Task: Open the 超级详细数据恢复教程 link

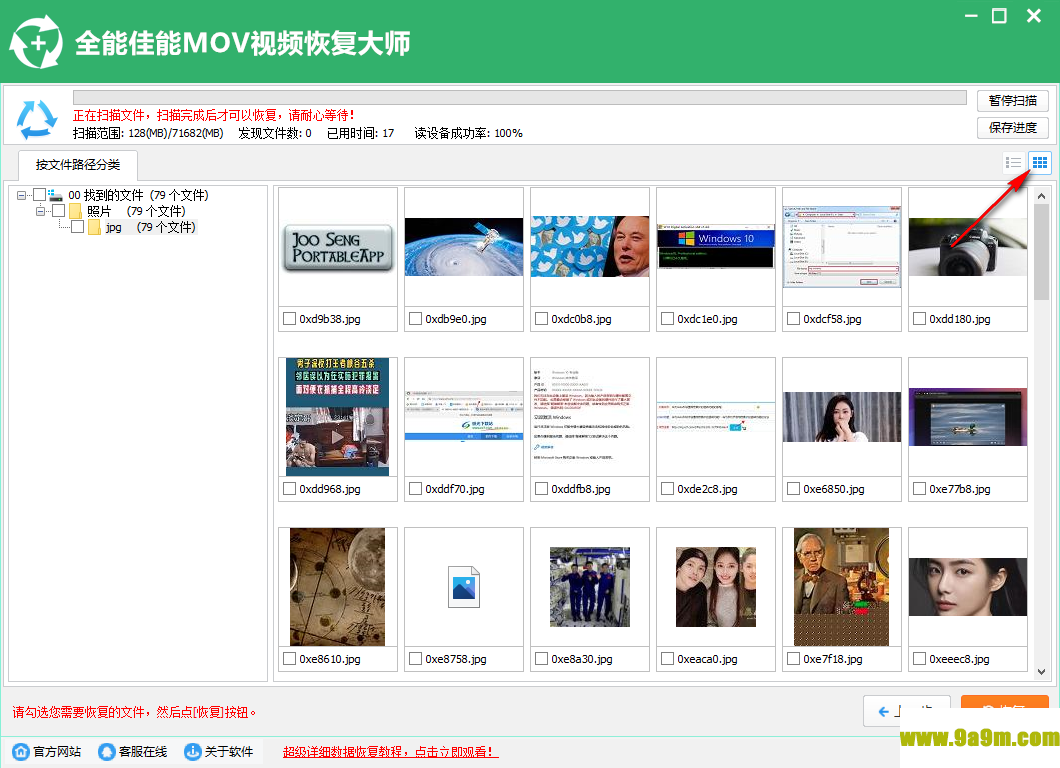Action: point(390,752)
